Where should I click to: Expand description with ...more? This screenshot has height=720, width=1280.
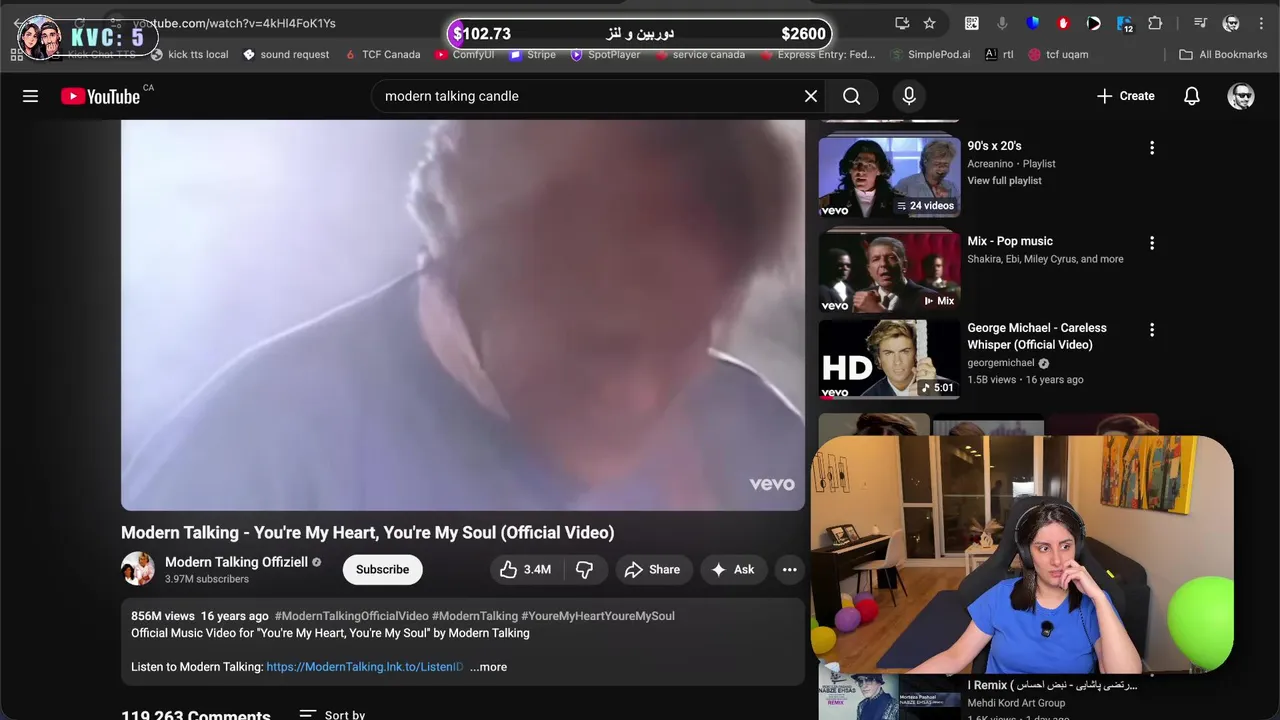pos(488,667)
